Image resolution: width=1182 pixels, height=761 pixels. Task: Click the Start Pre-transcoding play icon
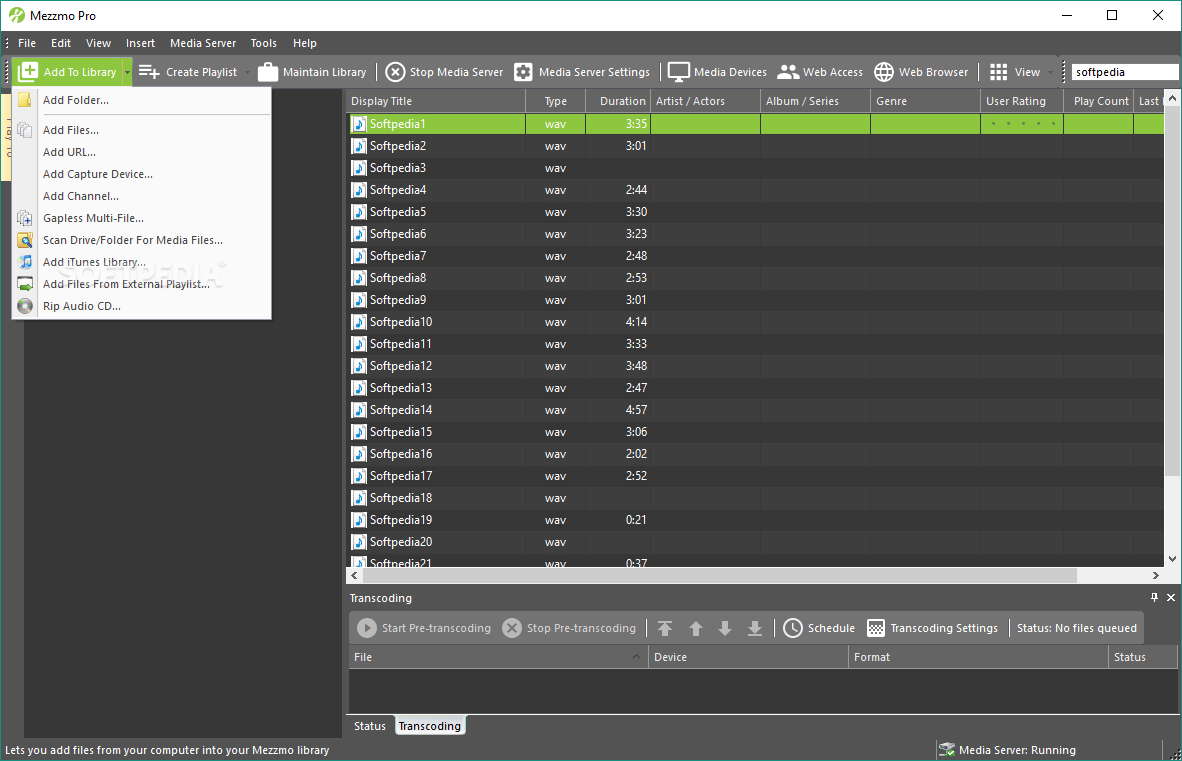366,628
